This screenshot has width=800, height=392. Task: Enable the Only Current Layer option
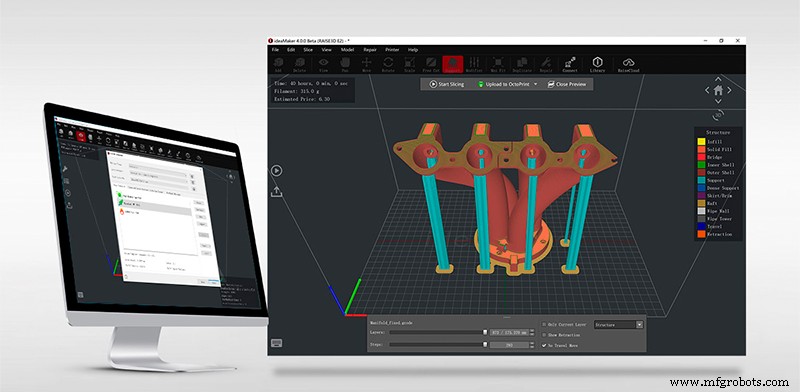[x=544, y=324]
